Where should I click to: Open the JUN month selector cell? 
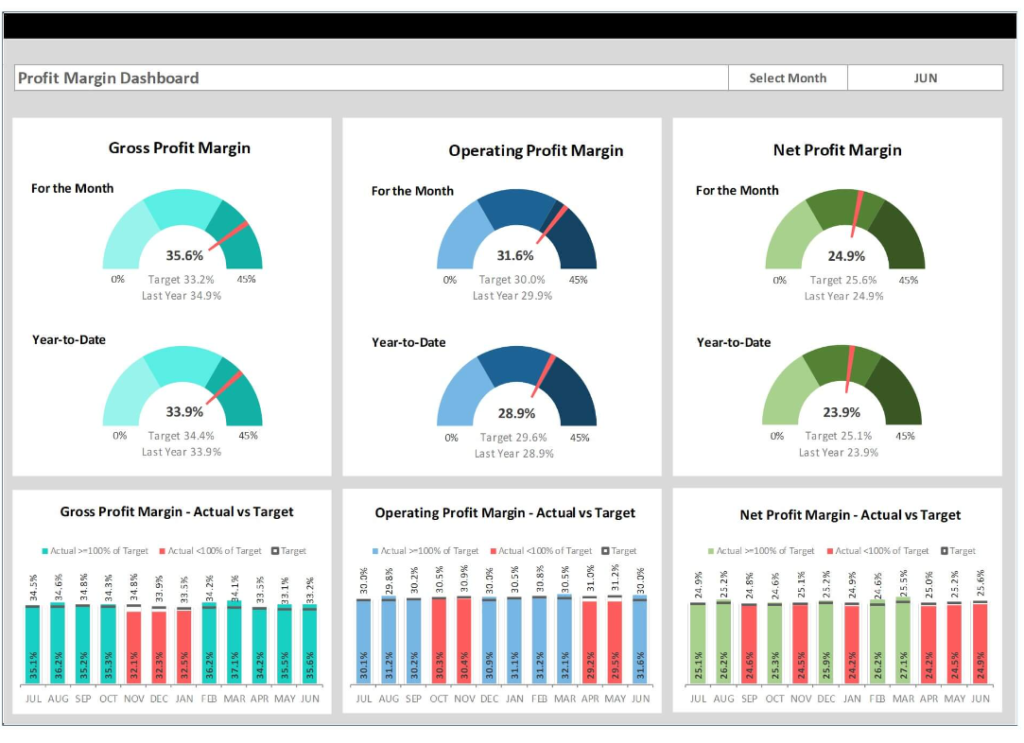(x=924, y=78)
